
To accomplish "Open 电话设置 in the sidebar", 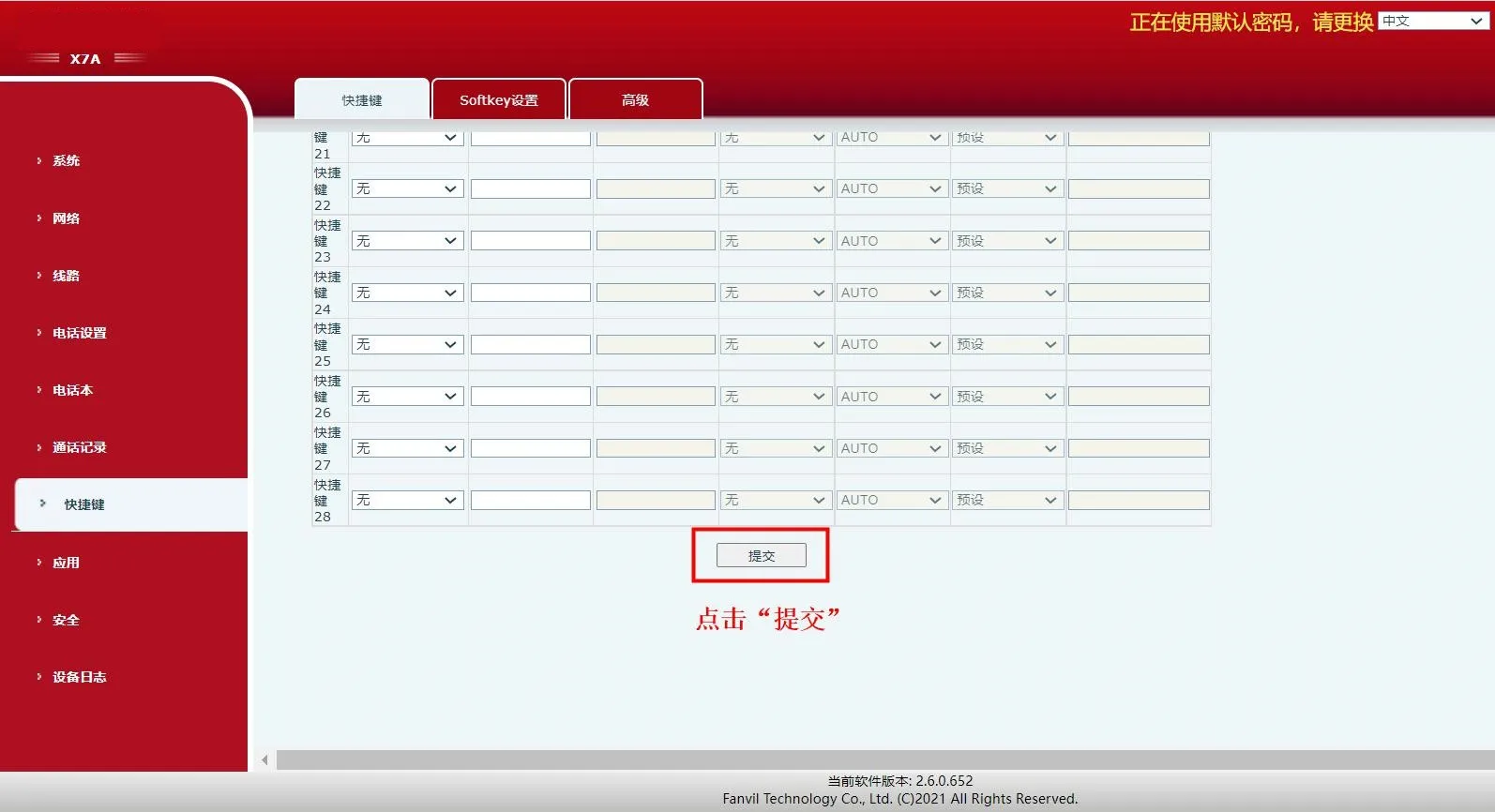I will tap(79, 333).
